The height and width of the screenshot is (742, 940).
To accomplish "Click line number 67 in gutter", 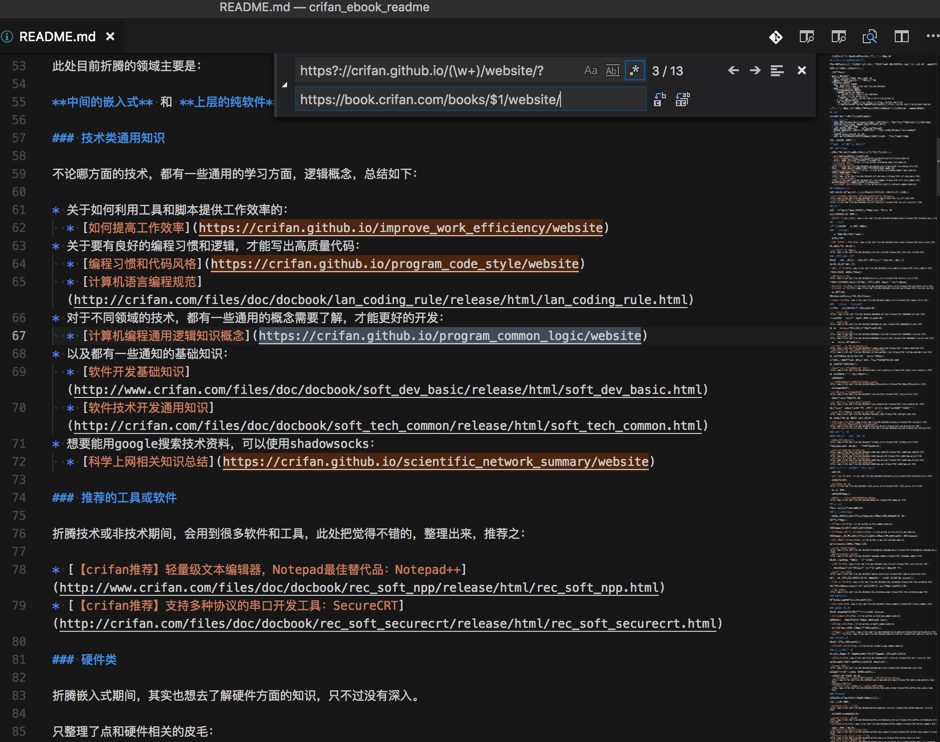I will coord(19,336).
